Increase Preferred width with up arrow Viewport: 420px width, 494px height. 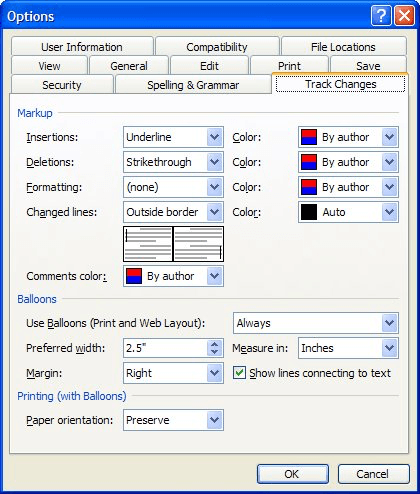[x=215, y=344]
